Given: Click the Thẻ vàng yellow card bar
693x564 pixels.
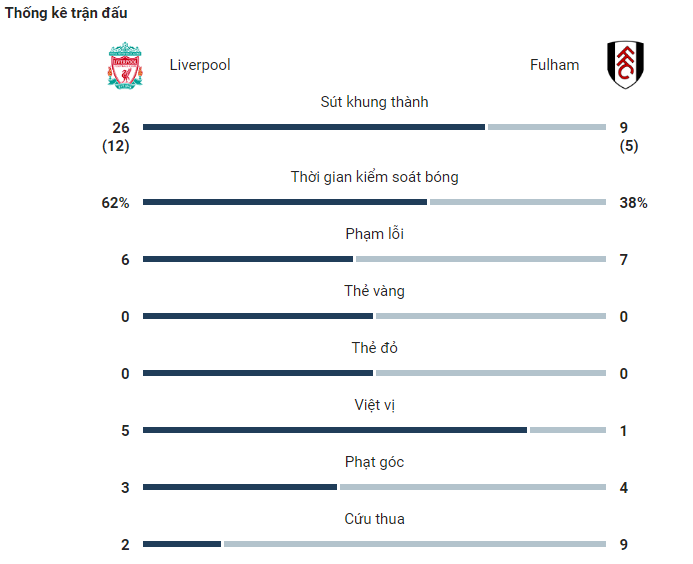Looking at the screenshot, I should tap(374, 316).
